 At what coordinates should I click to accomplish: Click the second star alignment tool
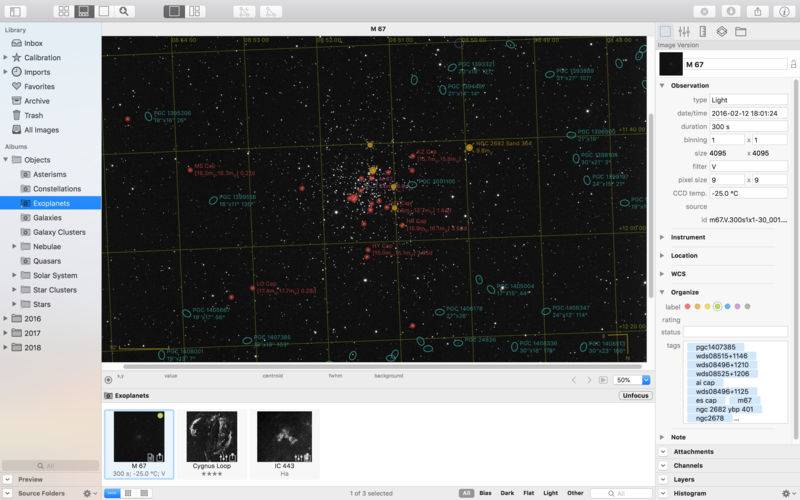271,11
